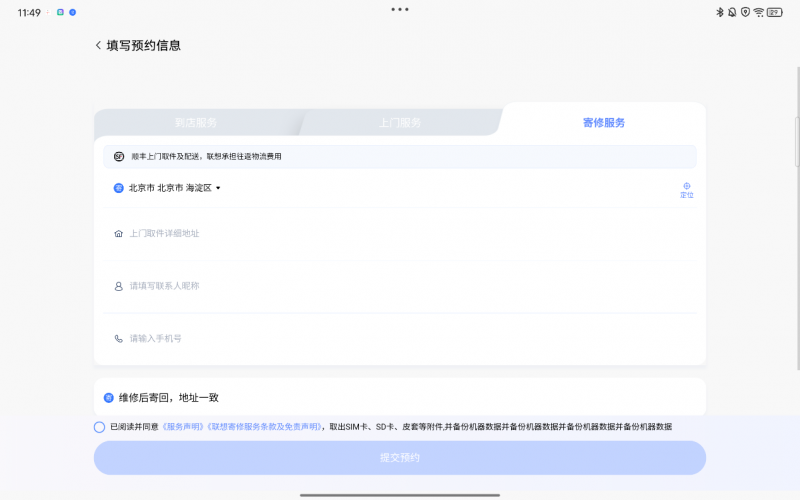Viewport: 800px width, 500px height.
Task: Tap the SF Express logo icon
Action: 119,157
